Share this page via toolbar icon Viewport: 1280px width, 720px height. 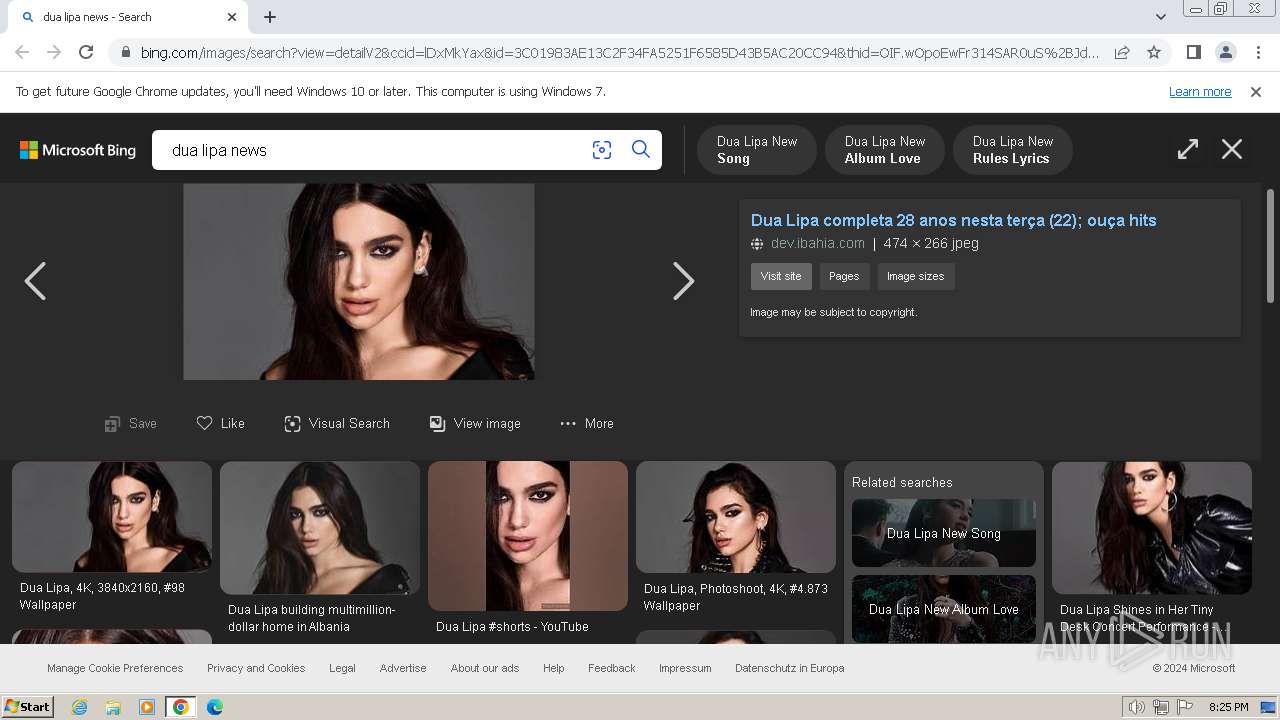point(1122,52)
